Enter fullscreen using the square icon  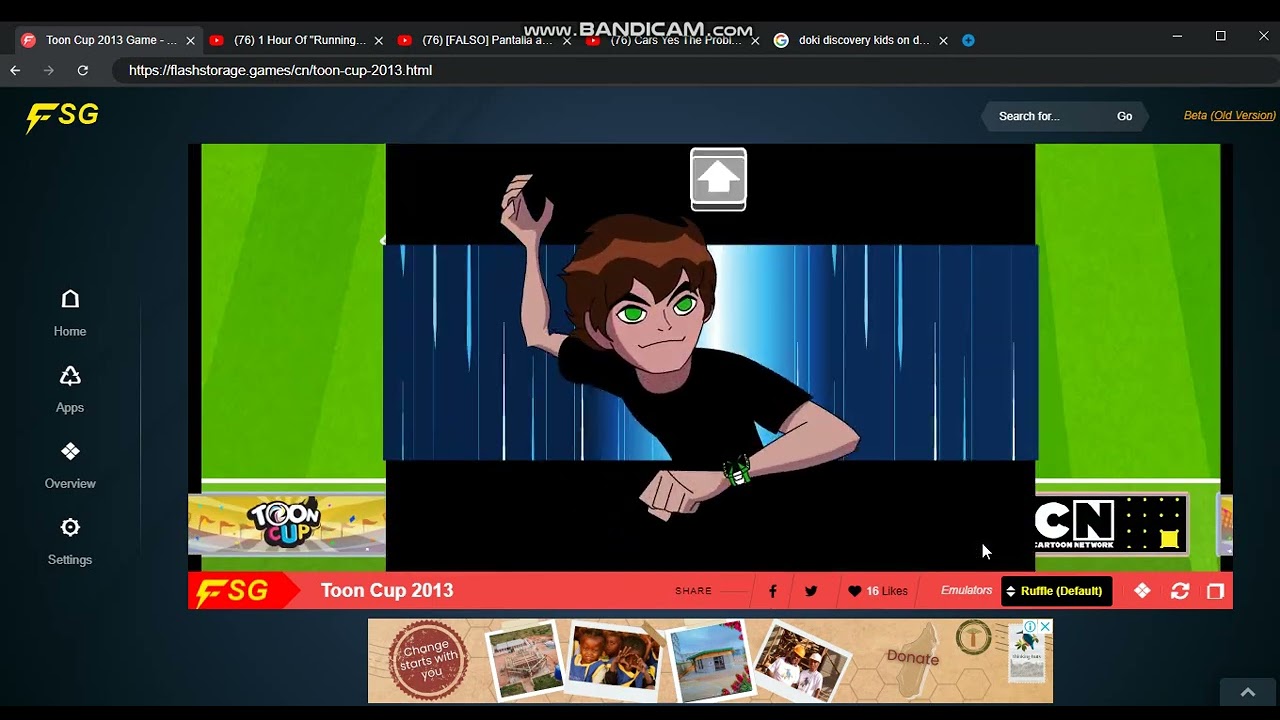(x=1216, y=591)
